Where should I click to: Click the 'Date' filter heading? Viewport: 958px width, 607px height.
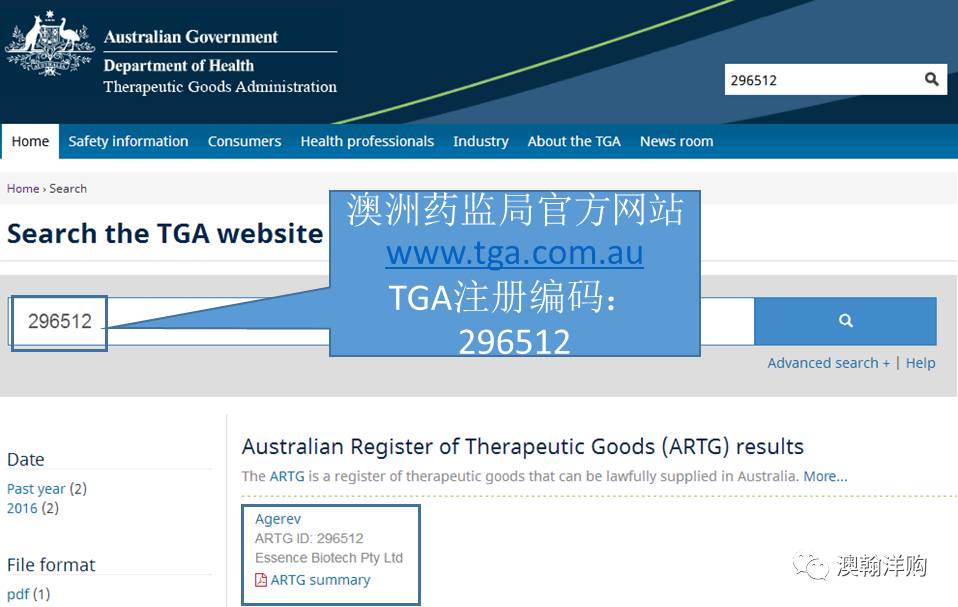(x=26, y=459)
